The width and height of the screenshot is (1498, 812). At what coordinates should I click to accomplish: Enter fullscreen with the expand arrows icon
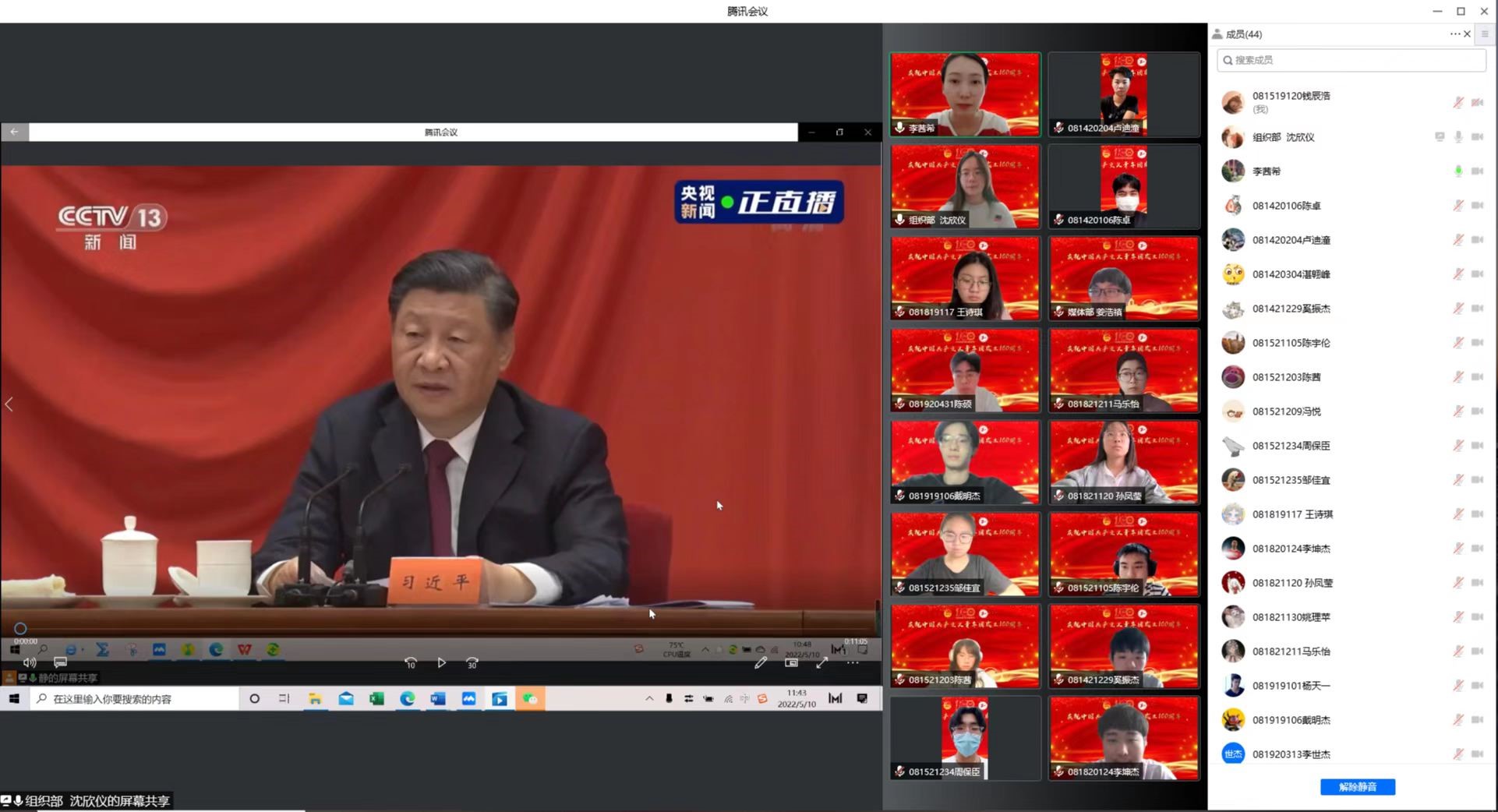point(822,662)
